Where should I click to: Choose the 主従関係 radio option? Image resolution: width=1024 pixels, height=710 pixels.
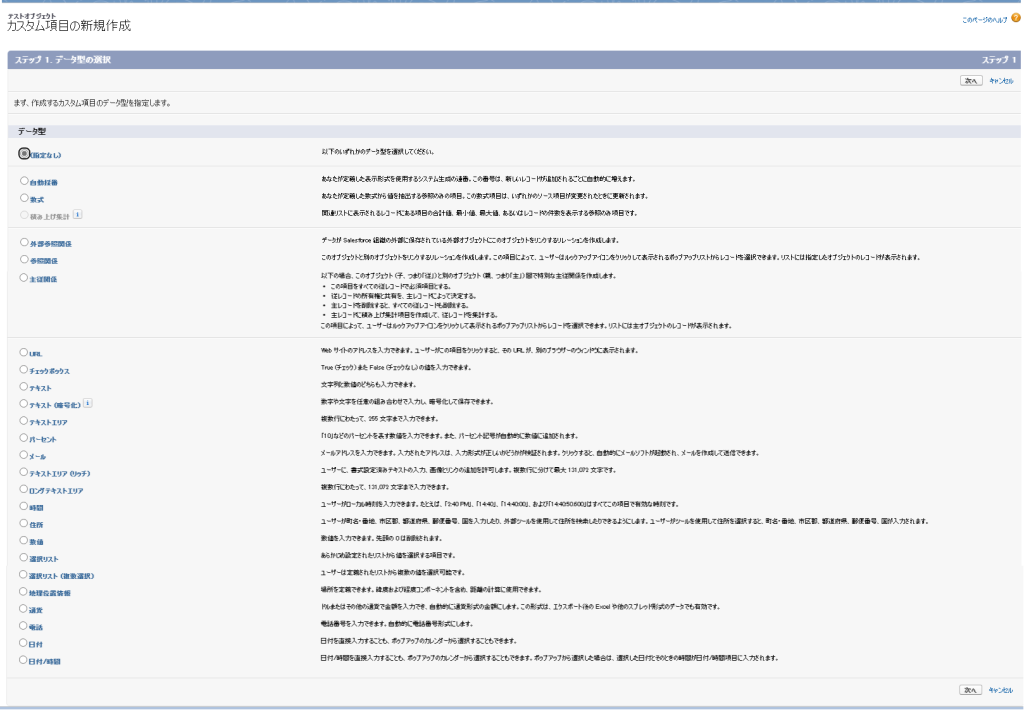24,277
